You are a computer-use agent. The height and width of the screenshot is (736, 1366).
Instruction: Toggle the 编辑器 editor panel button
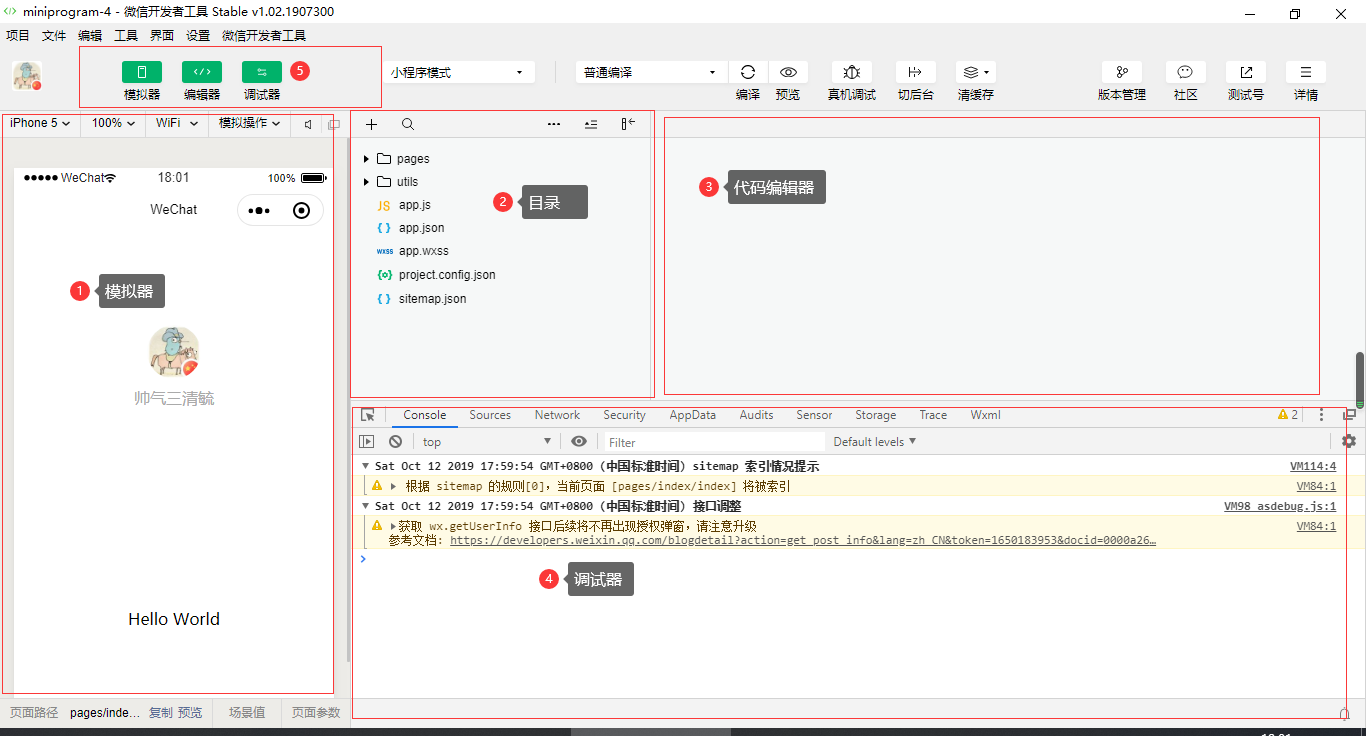[202, 72]
